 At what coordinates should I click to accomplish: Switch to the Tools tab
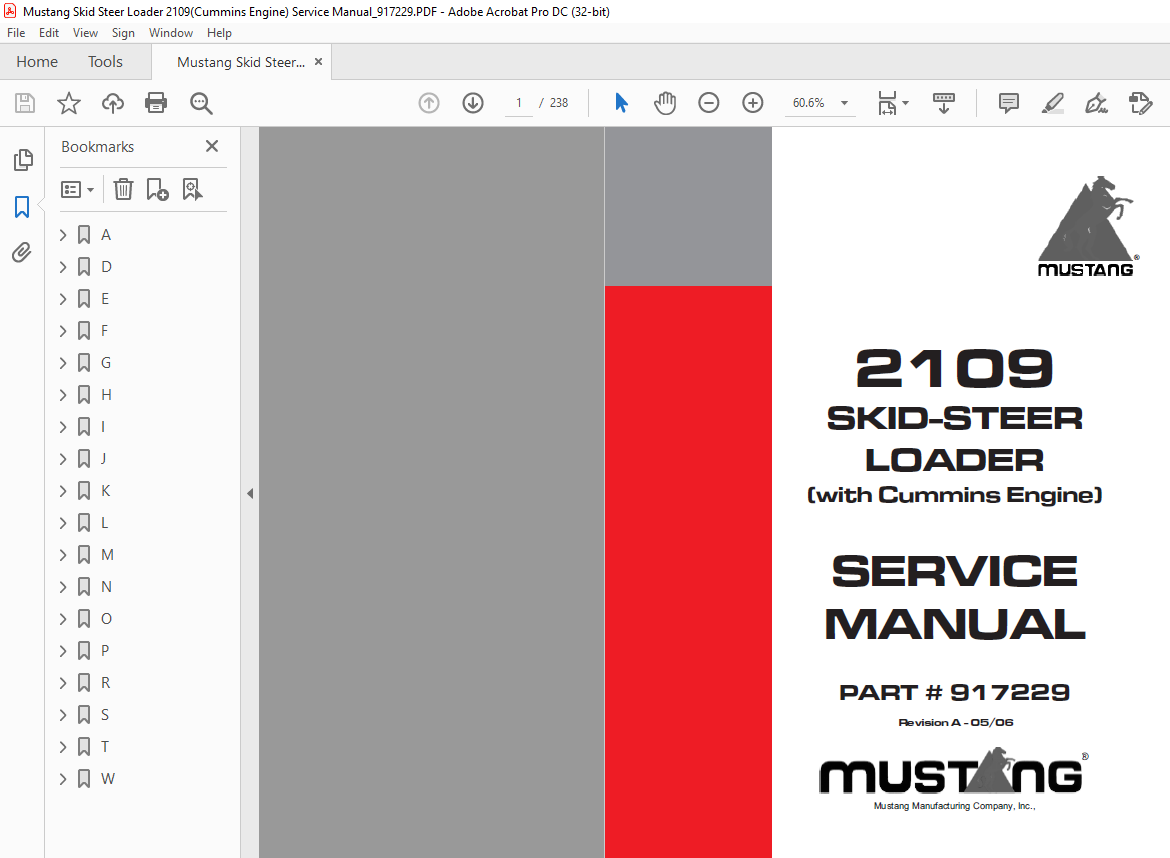[x=105, y=62]
